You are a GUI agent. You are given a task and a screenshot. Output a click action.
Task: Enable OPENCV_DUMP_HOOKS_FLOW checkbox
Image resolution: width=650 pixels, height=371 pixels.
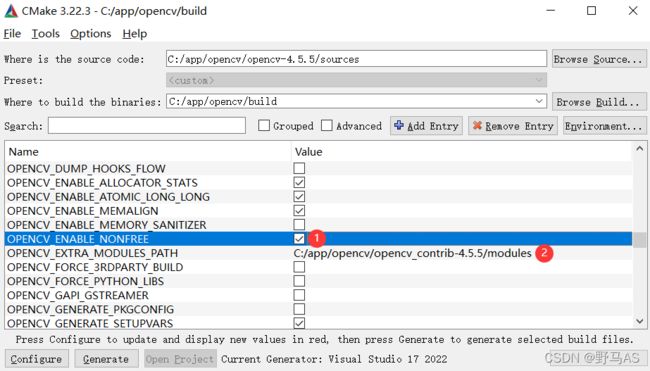(299, 168)
